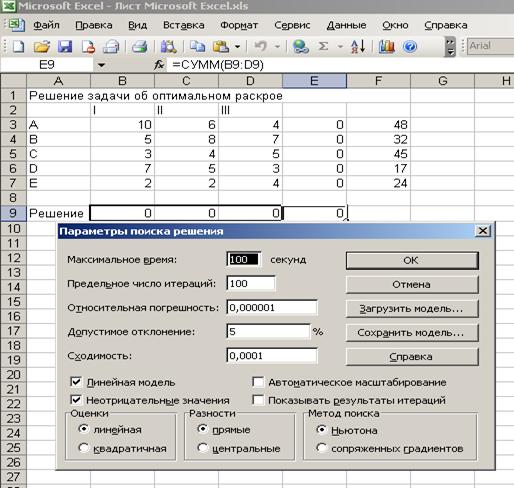This screenshot has width=514, height=488.
Task: Click the AutoSum sigma icon
Action: pyautogui.click(x=323, y=46)
